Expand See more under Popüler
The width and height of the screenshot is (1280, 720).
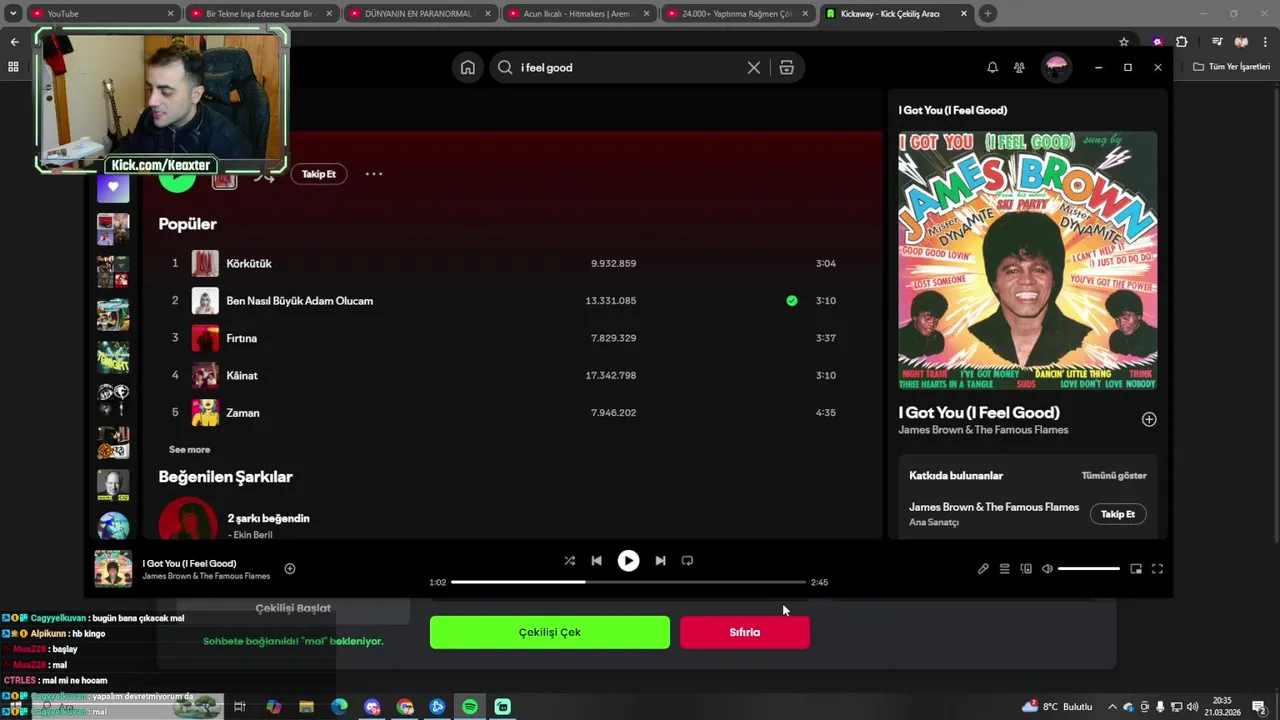tap(190, 450)
